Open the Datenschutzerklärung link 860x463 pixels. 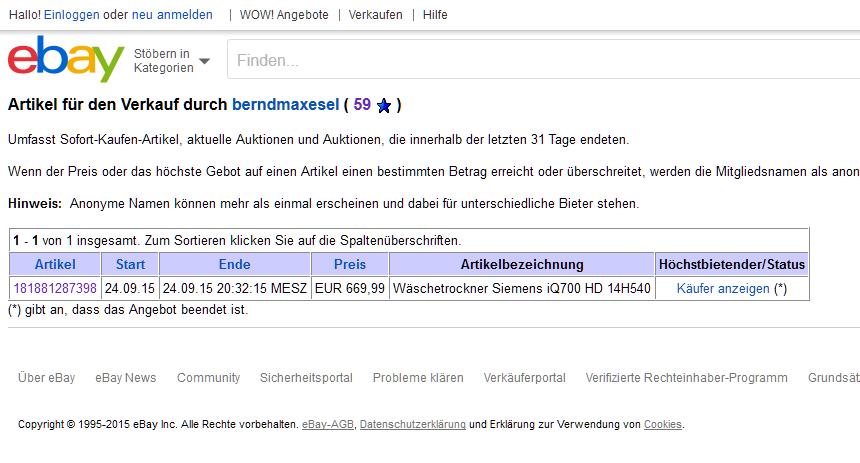412,425
